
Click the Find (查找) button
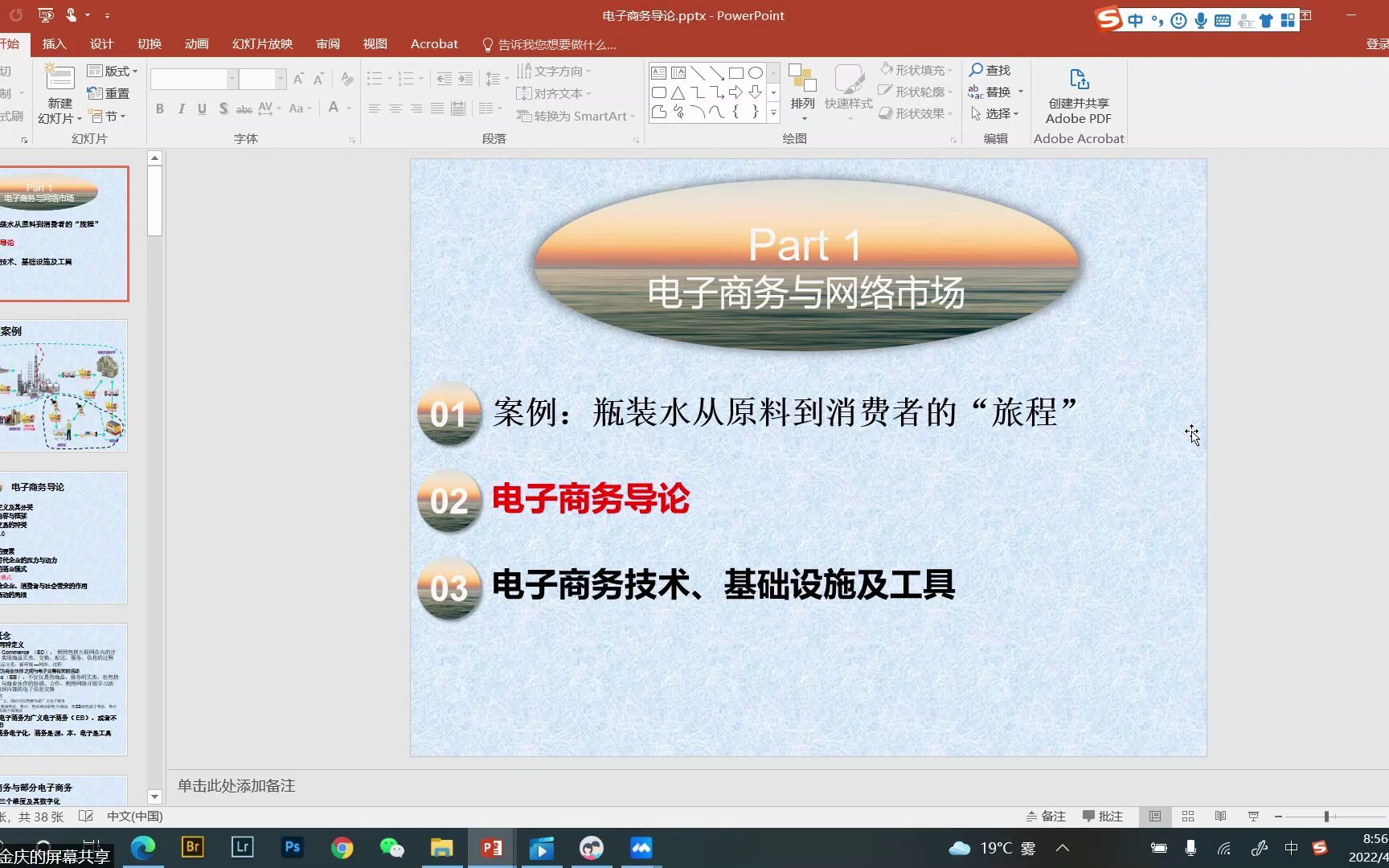990,70
